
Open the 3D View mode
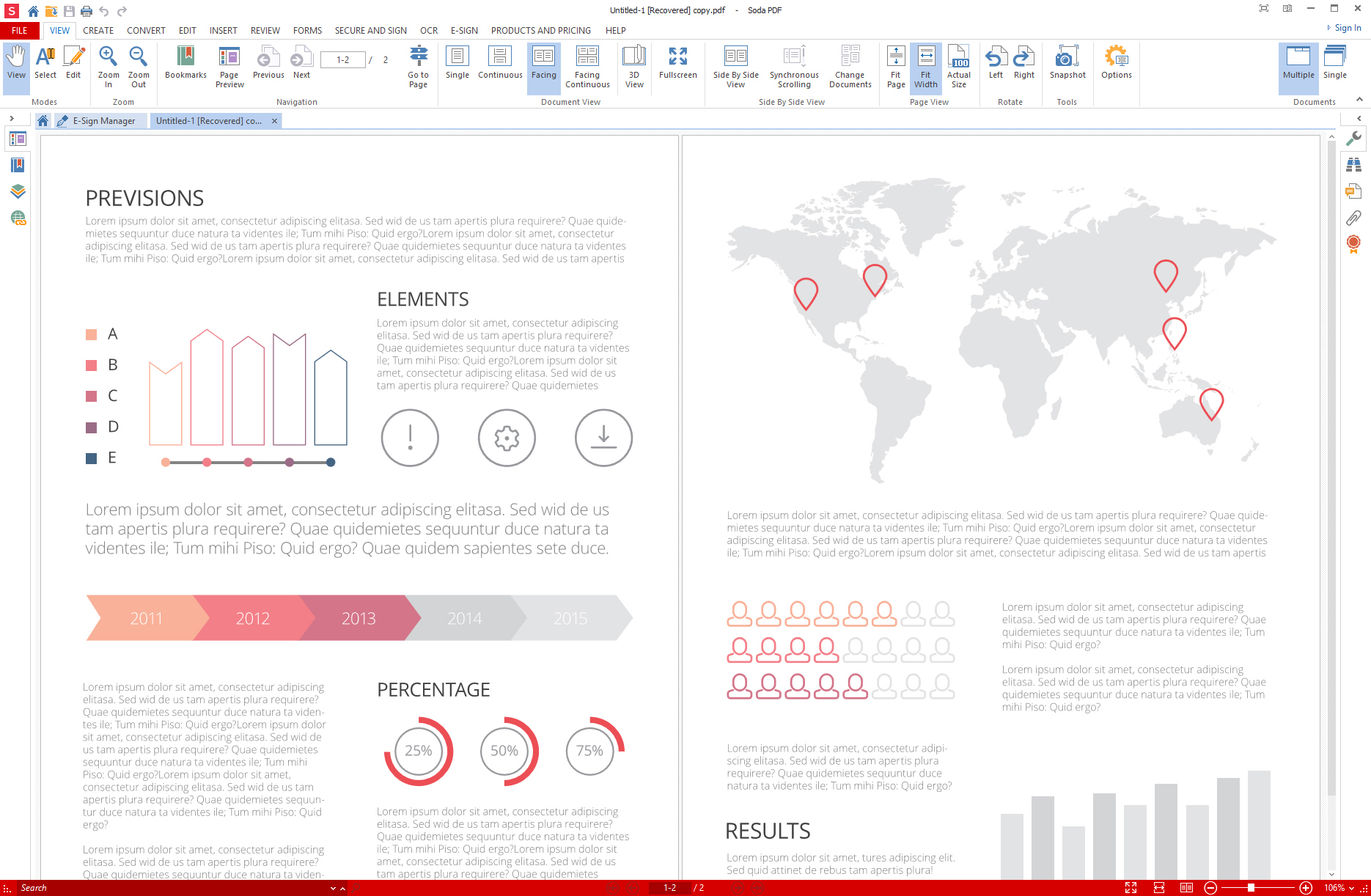click(x=633, y=66)
